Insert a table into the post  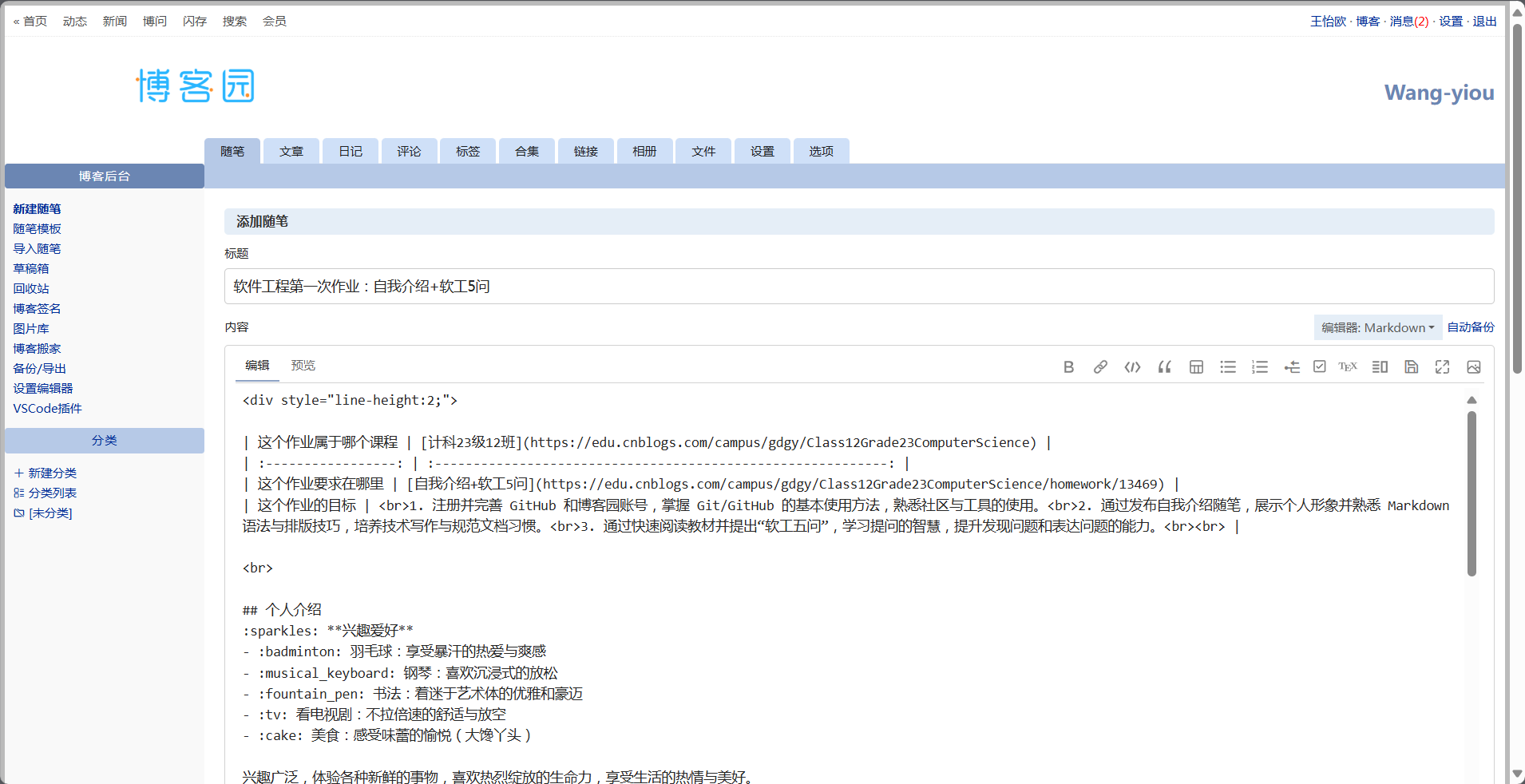1196,366
